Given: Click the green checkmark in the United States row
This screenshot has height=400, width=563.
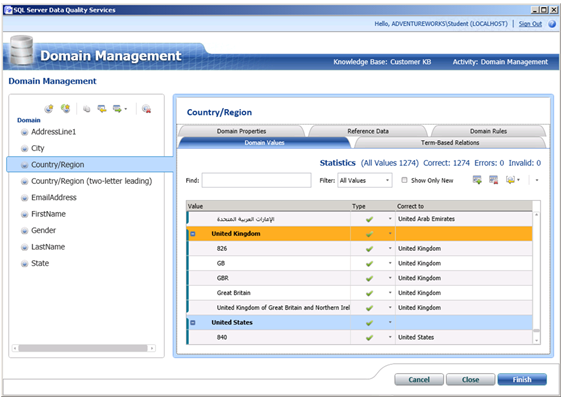Looking at the screenshot, I should (369, 323).
